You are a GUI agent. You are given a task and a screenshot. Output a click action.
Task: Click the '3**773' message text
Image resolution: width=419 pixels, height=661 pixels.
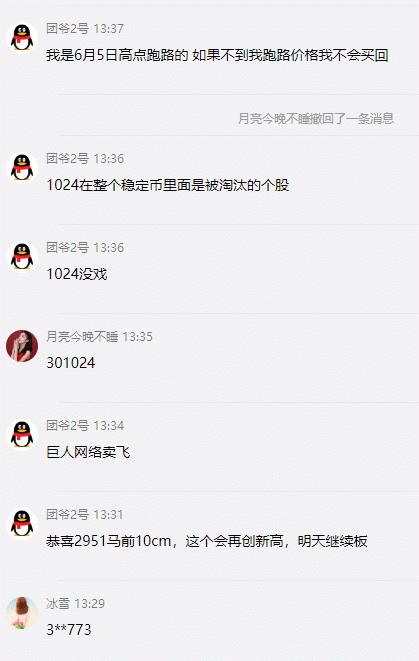pyautogui.click(x=69, y=630)
